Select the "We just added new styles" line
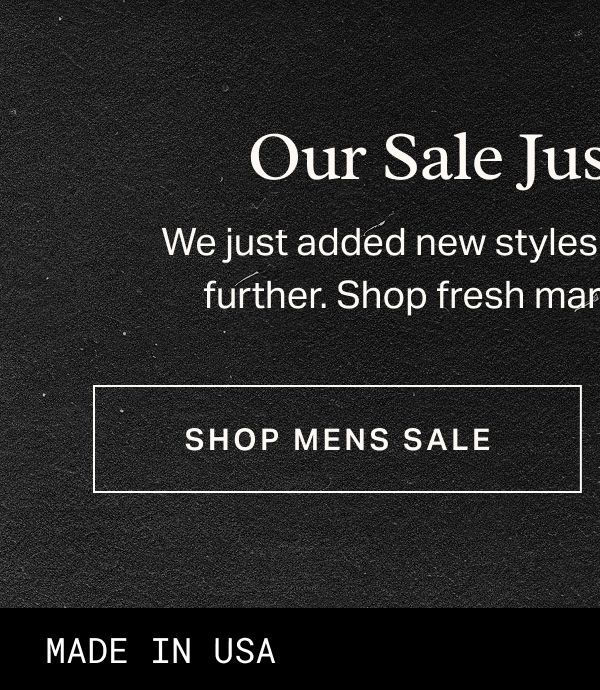The width and height of the screenshot is (600, 690). (379, 242)
